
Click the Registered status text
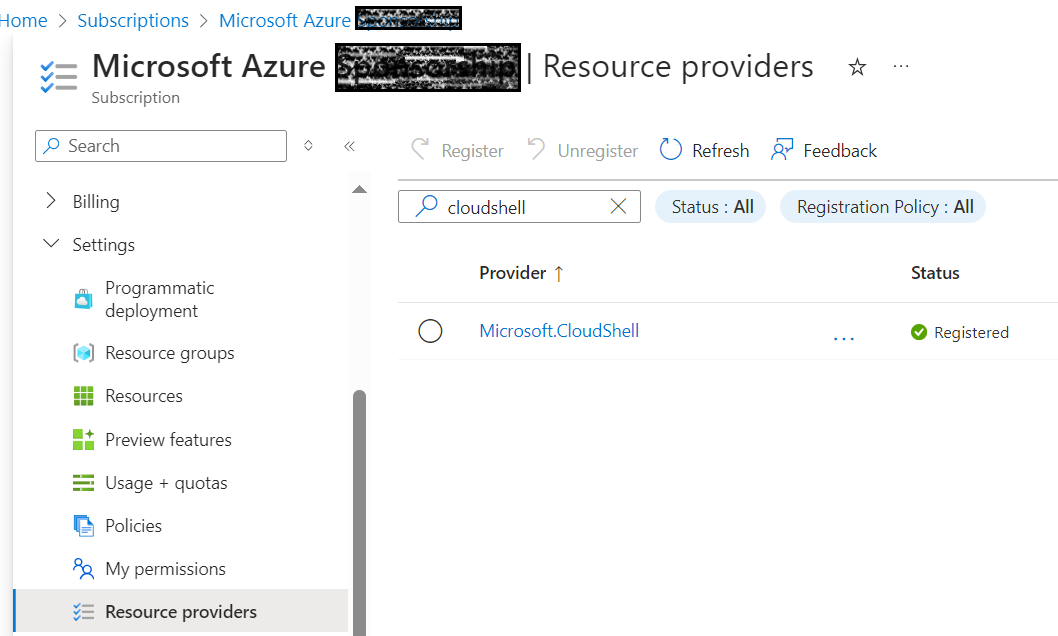click(971, 332)
